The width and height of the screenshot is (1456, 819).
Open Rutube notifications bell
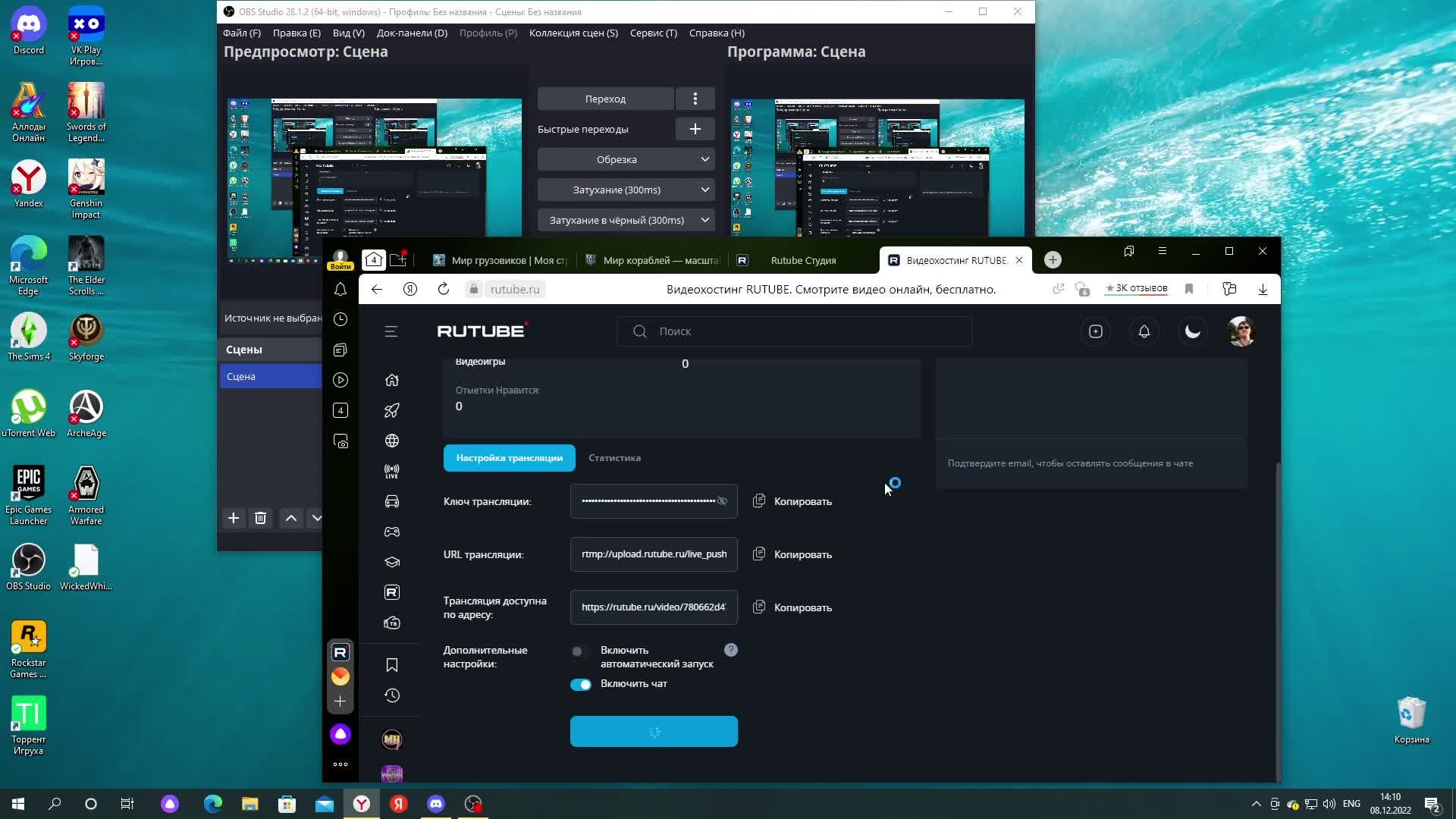(1144, 331)
